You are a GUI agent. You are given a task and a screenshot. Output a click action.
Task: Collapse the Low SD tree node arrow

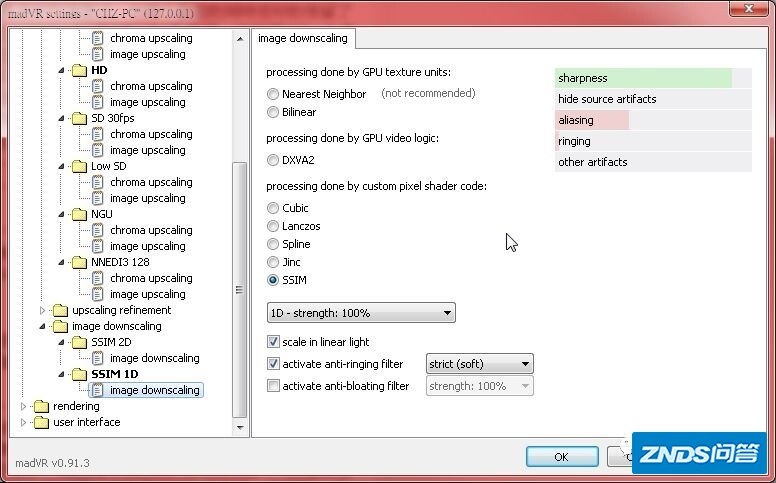[61, 166]
